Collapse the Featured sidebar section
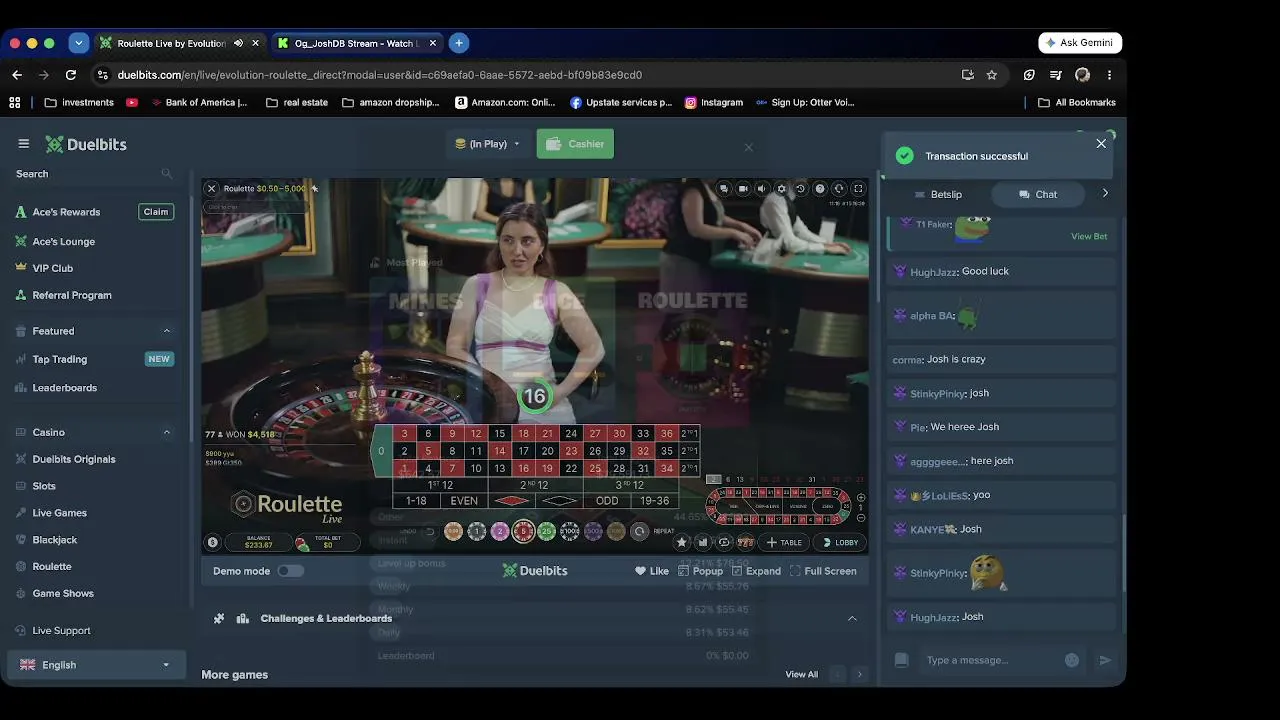 (167, 331)
